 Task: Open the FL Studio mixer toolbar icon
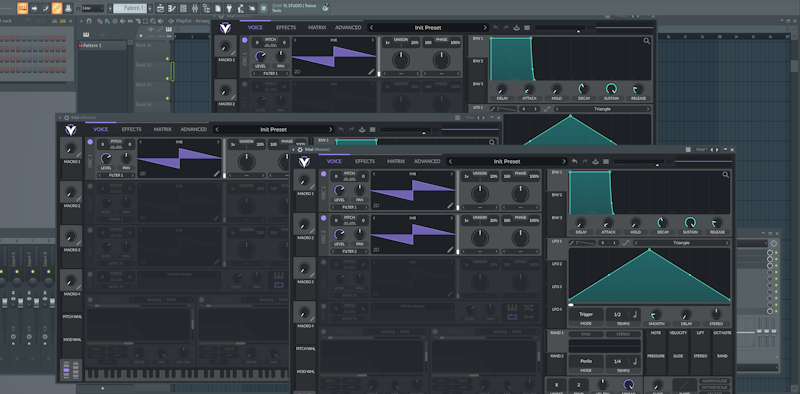[195, 8]
